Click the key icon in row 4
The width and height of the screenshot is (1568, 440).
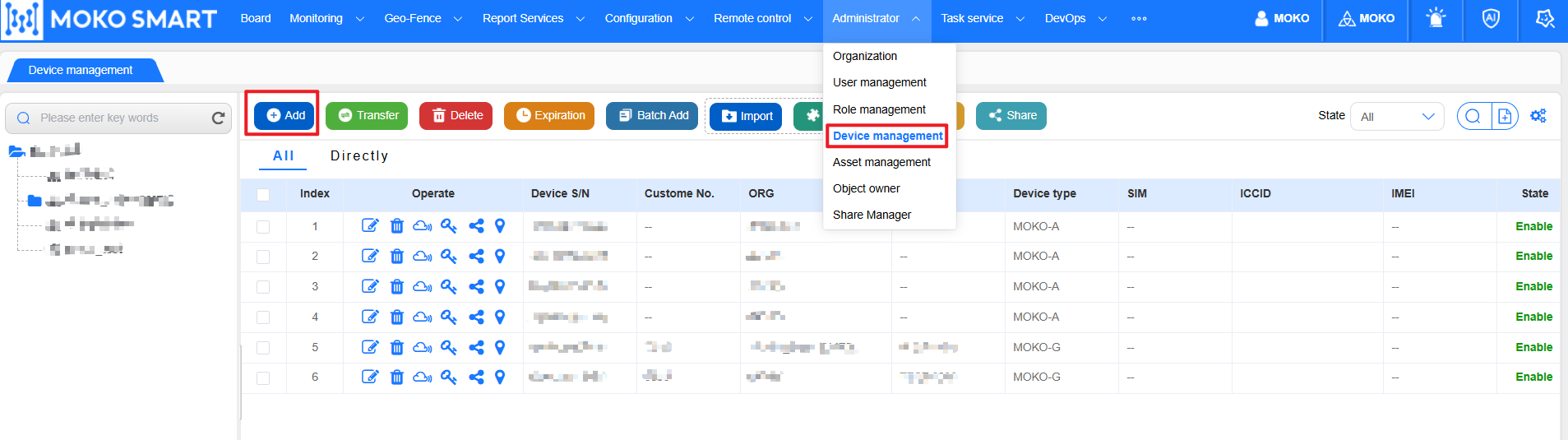pos(449,317)
